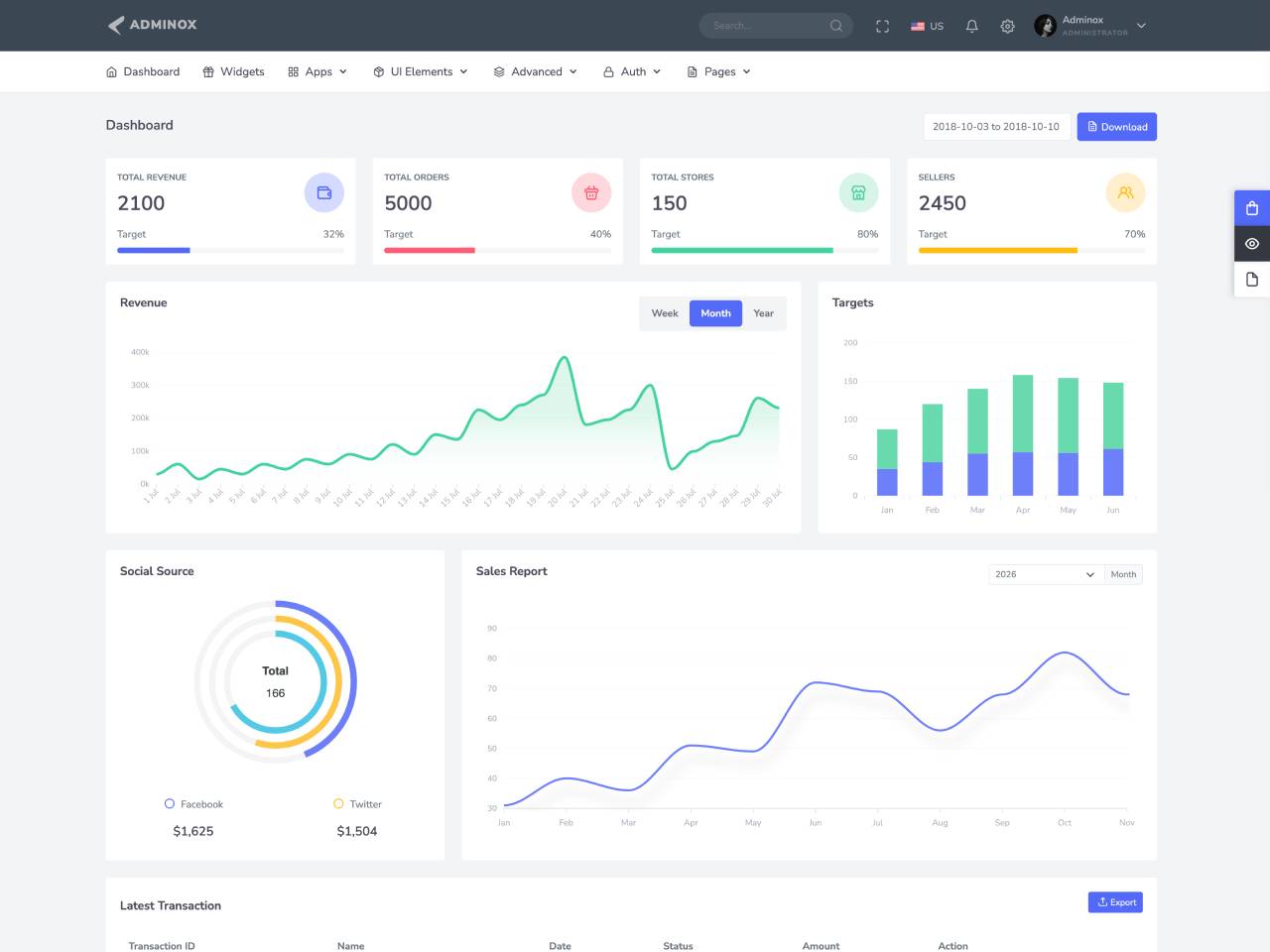Viewport: 1270px width, 952px height.
Task: Click the Download button
Action: click(1117, 127)
